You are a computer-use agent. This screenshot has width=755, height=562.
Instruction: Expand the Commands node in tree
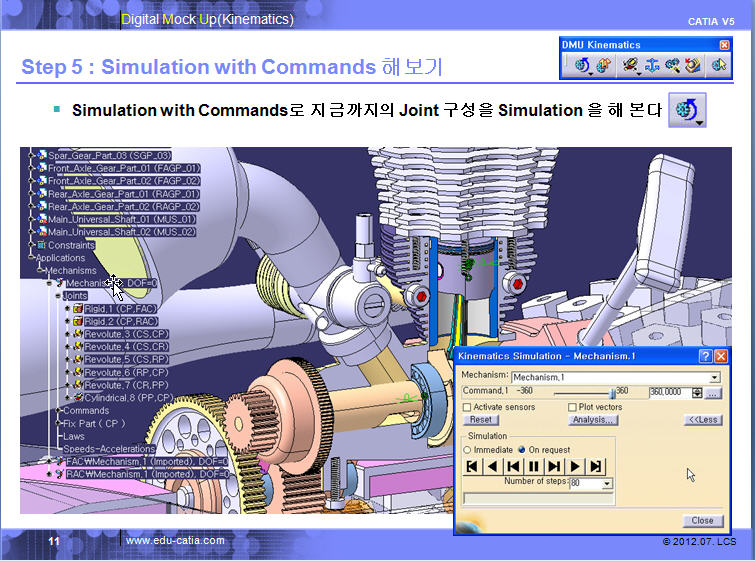pos(85,410)
